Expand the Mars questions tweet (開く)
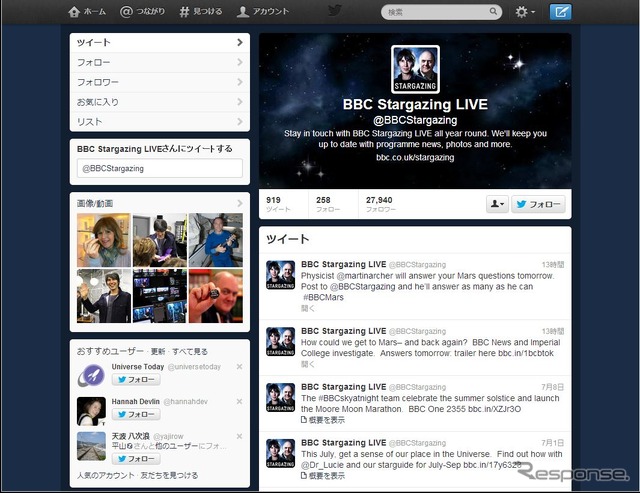The width and height of the screenshot is (640, 493). [308, 309]
